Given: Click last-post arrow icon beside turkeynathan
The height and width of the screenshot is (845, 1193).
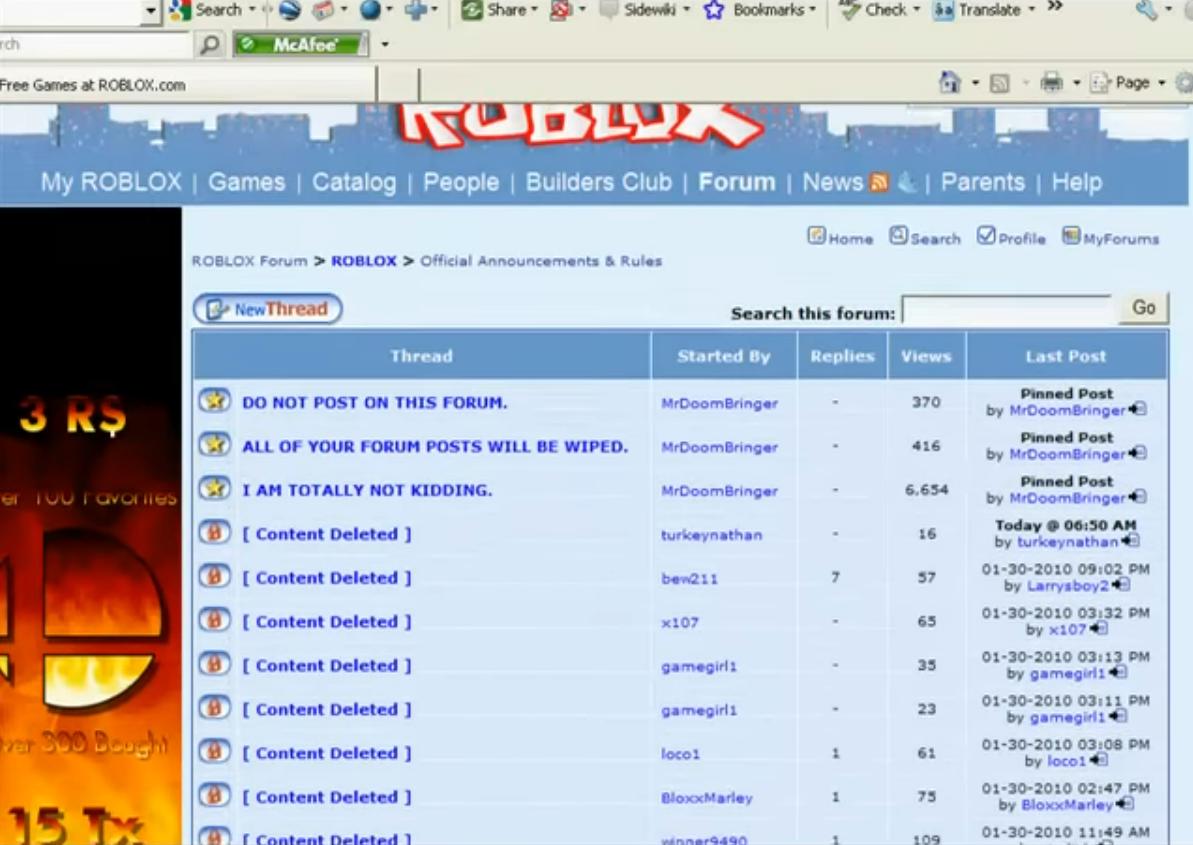Looking at the screenshot, I should tap(1130, 541).
